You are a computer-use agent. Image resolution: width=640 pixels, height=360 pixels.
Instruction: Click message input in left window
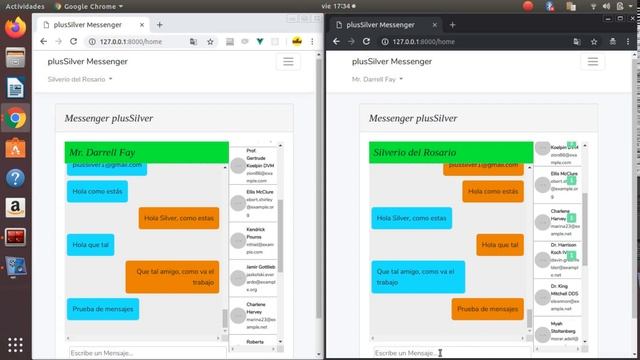pos(148,353)
